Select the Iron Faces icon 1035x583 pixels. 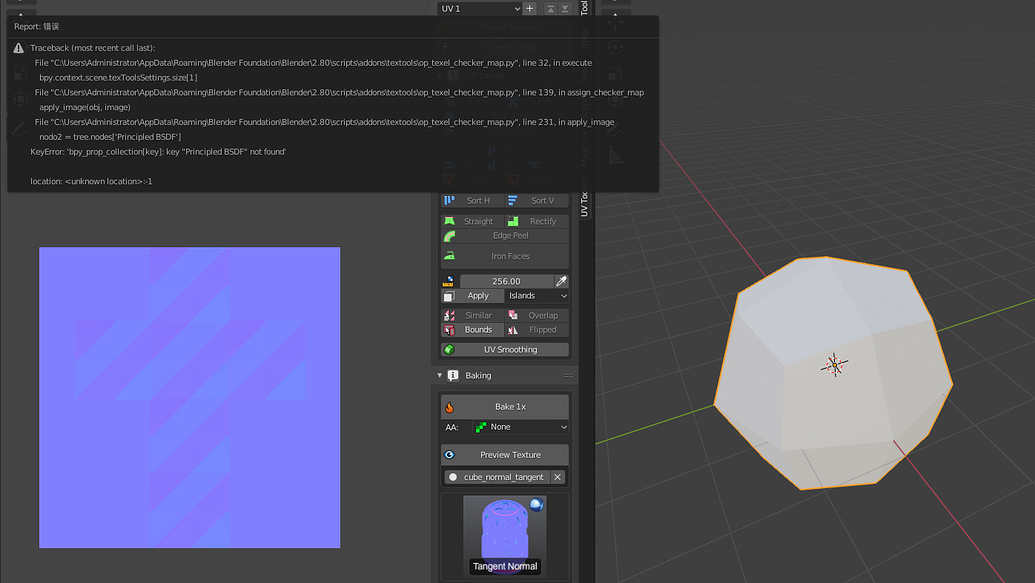[451, 255]
